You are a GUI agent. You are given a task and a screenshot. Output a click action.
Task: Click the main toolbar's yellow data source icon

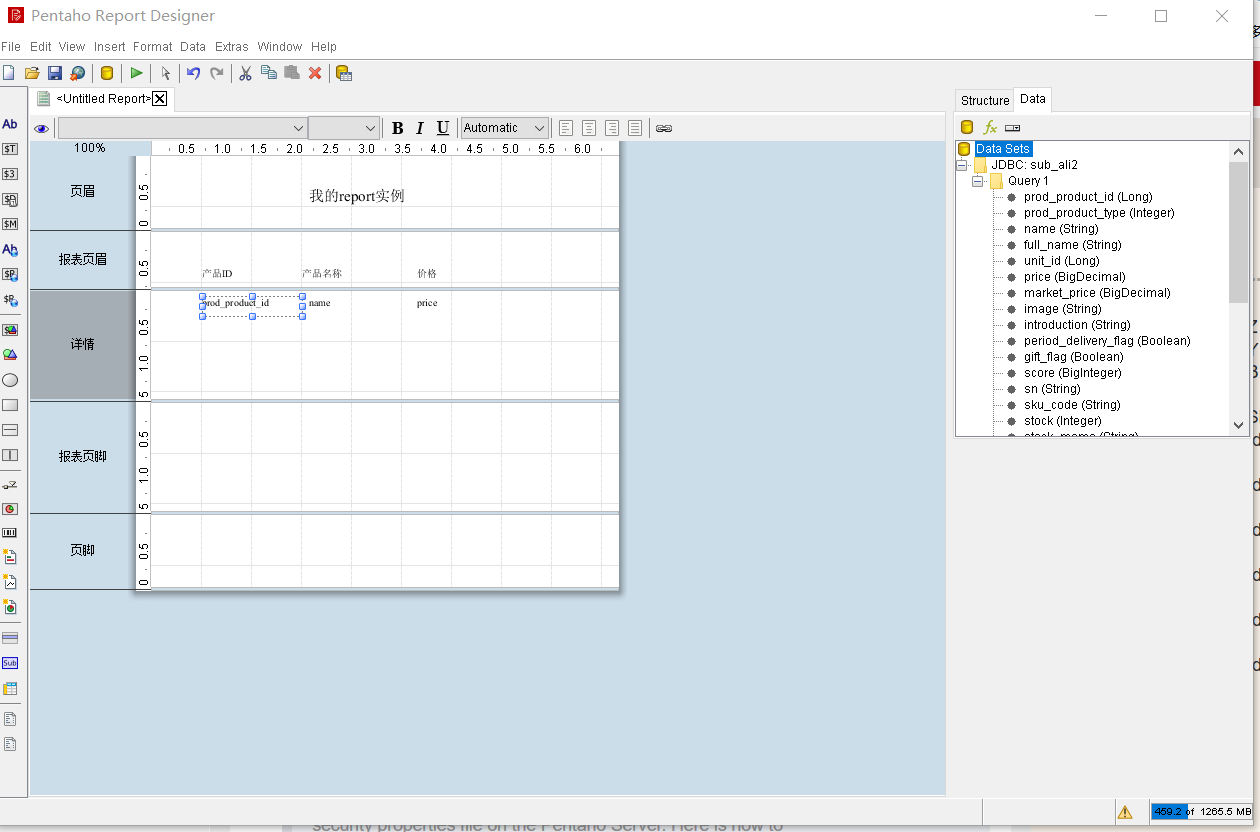click(107, 73)
